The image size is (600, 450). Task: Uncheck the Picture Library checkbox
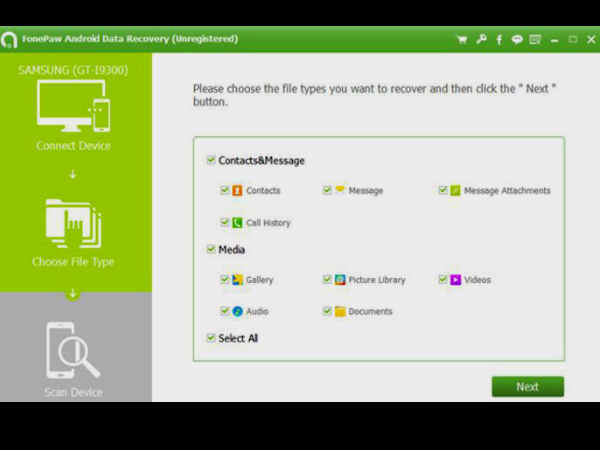tap(327, 279)
